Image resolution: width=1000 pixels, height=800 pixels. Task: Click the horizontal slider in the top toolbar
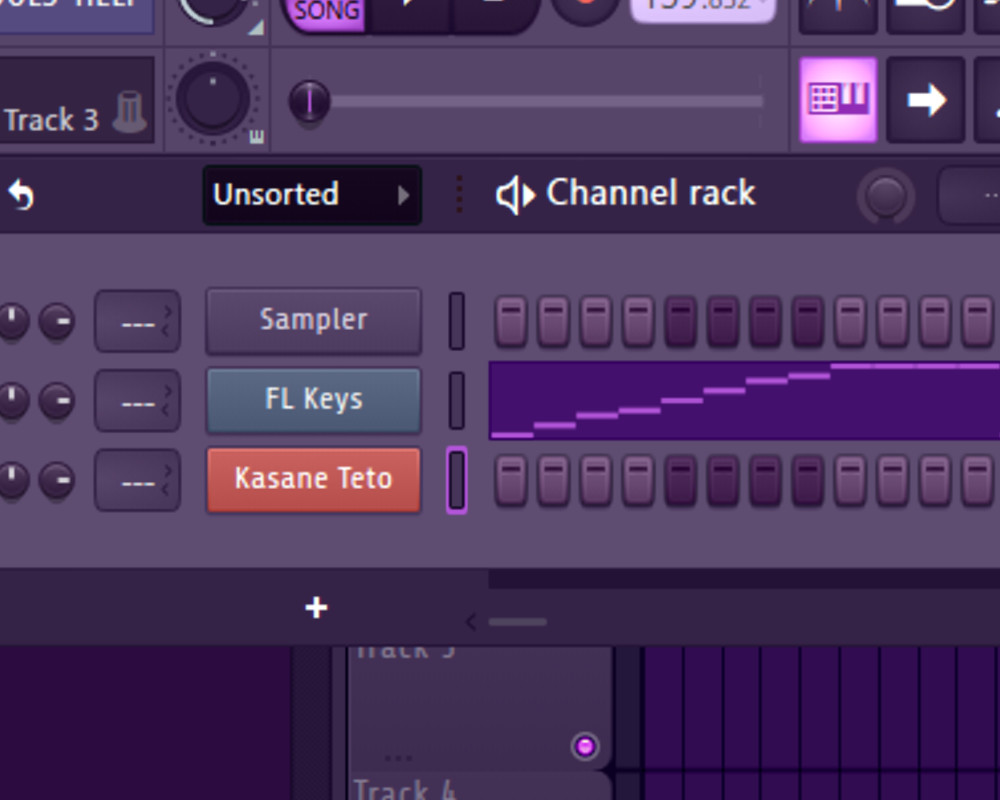(x=310, y=99)
